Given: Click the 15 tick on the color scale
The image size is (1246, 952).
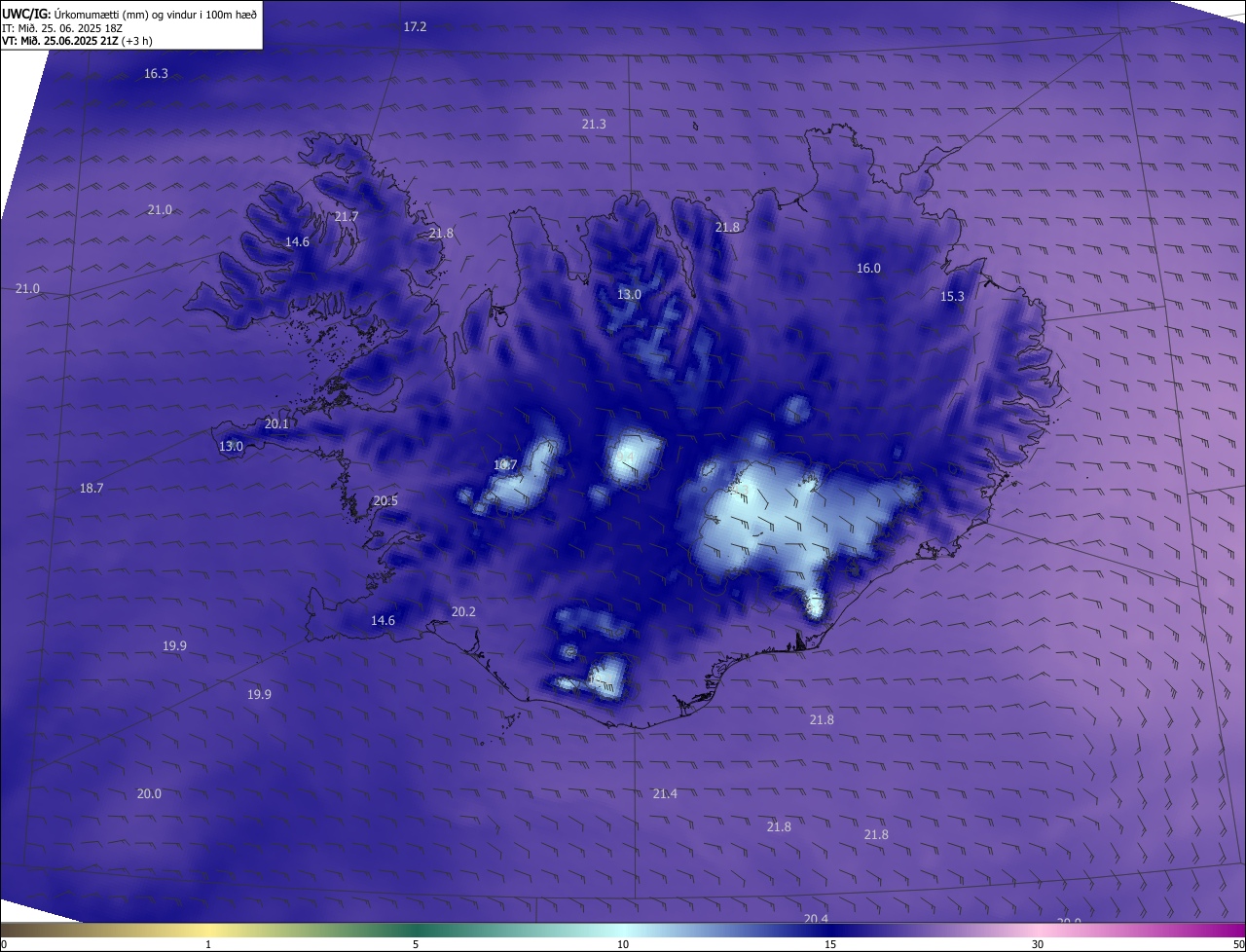Looking at the screenshot, I should [830, 944].
